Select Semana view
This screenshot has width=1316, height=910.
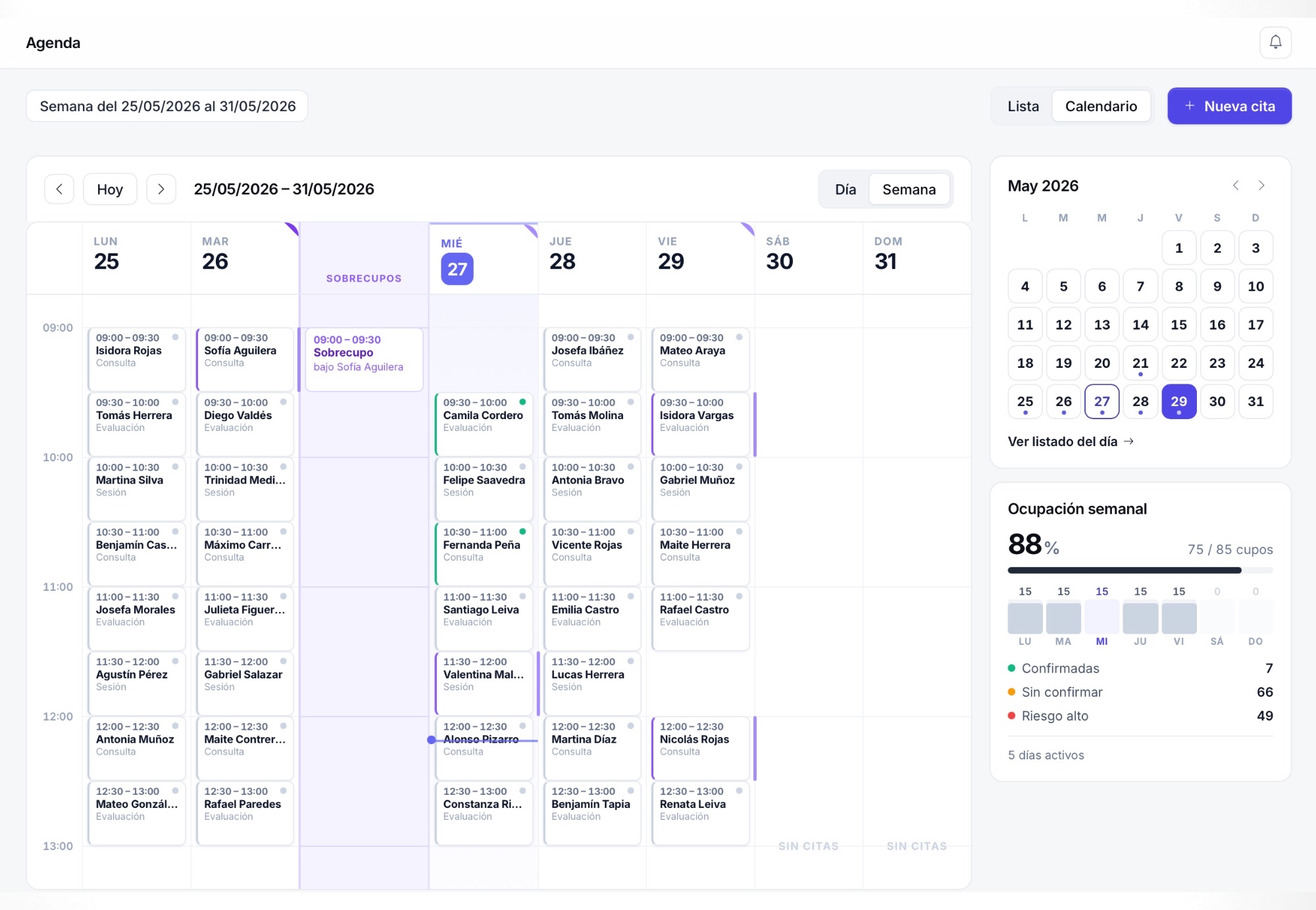909,190
